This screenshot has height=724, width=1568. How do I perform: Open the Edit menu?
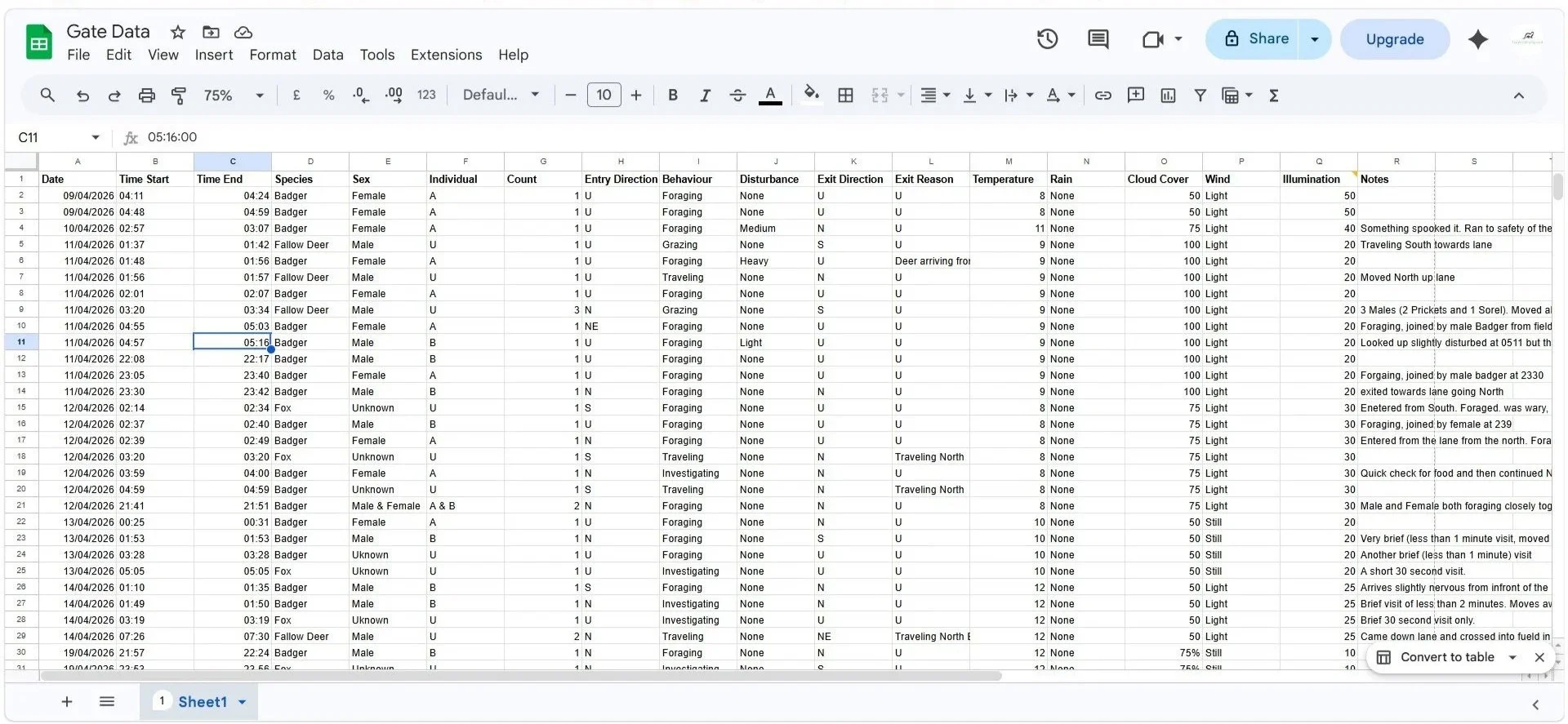tap(118, 55)
